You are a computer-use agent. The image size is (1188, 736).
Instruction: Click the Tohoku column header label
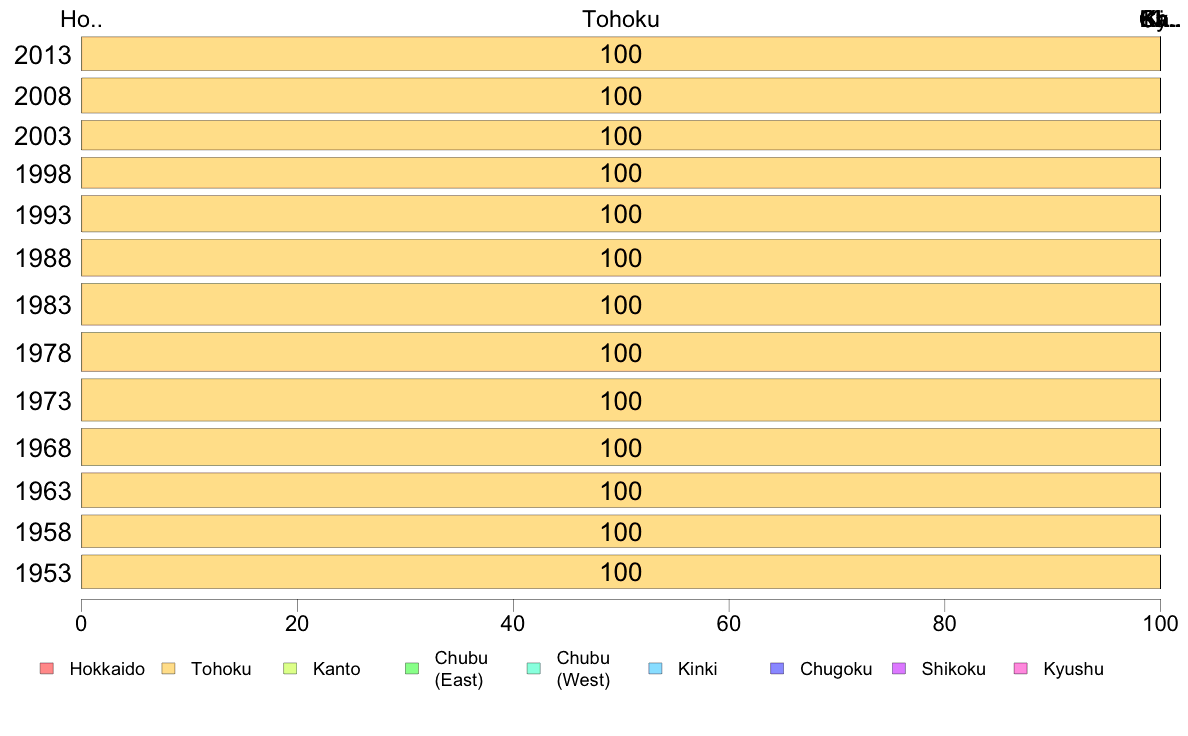621,19
